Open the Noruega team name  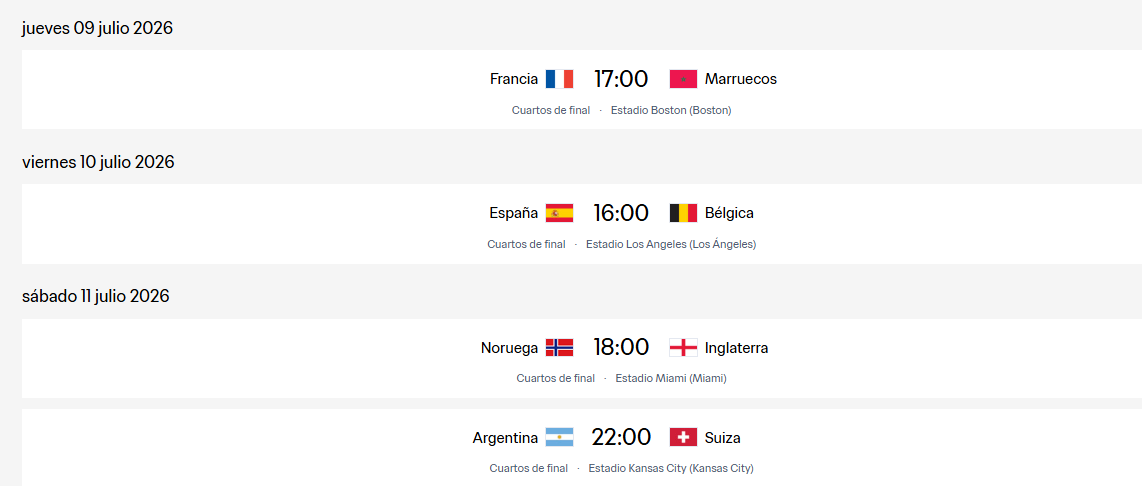click(509, 348)
